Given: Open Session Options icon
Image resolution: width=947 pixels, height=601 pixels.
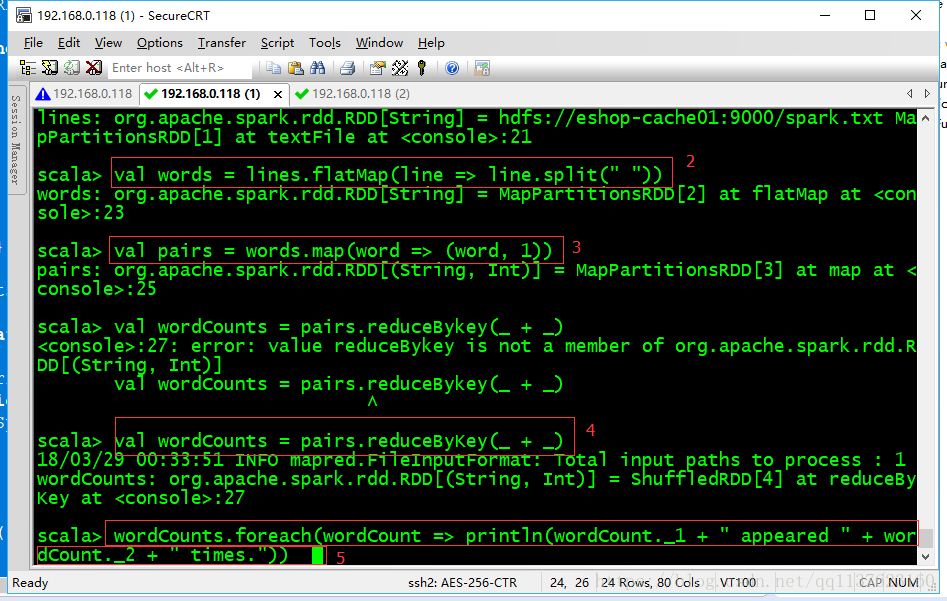Looking at the screenshot, I should coord(377,68).
